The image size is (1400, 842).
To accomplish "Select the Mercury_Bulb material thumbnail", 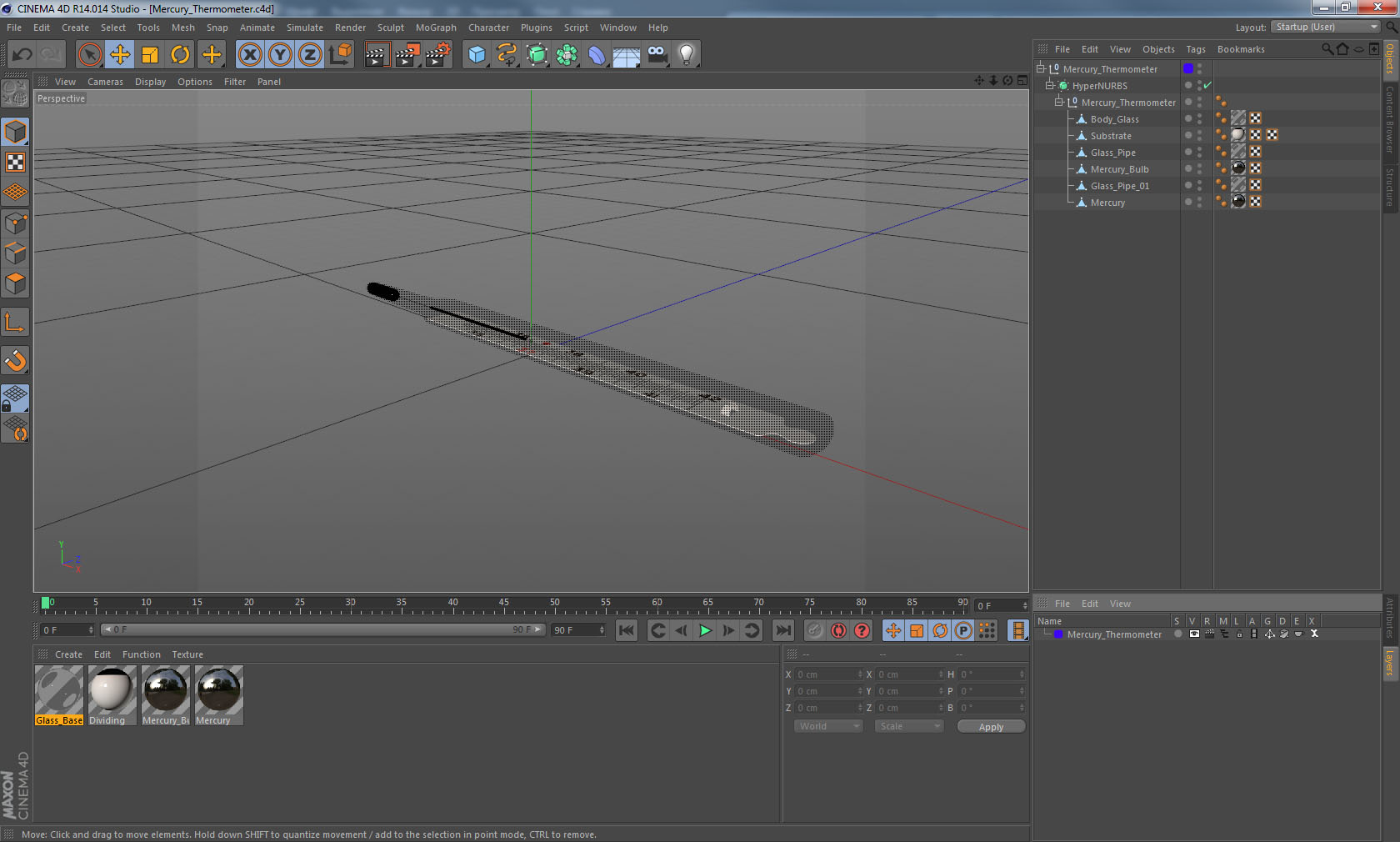I will click(165, 695).
